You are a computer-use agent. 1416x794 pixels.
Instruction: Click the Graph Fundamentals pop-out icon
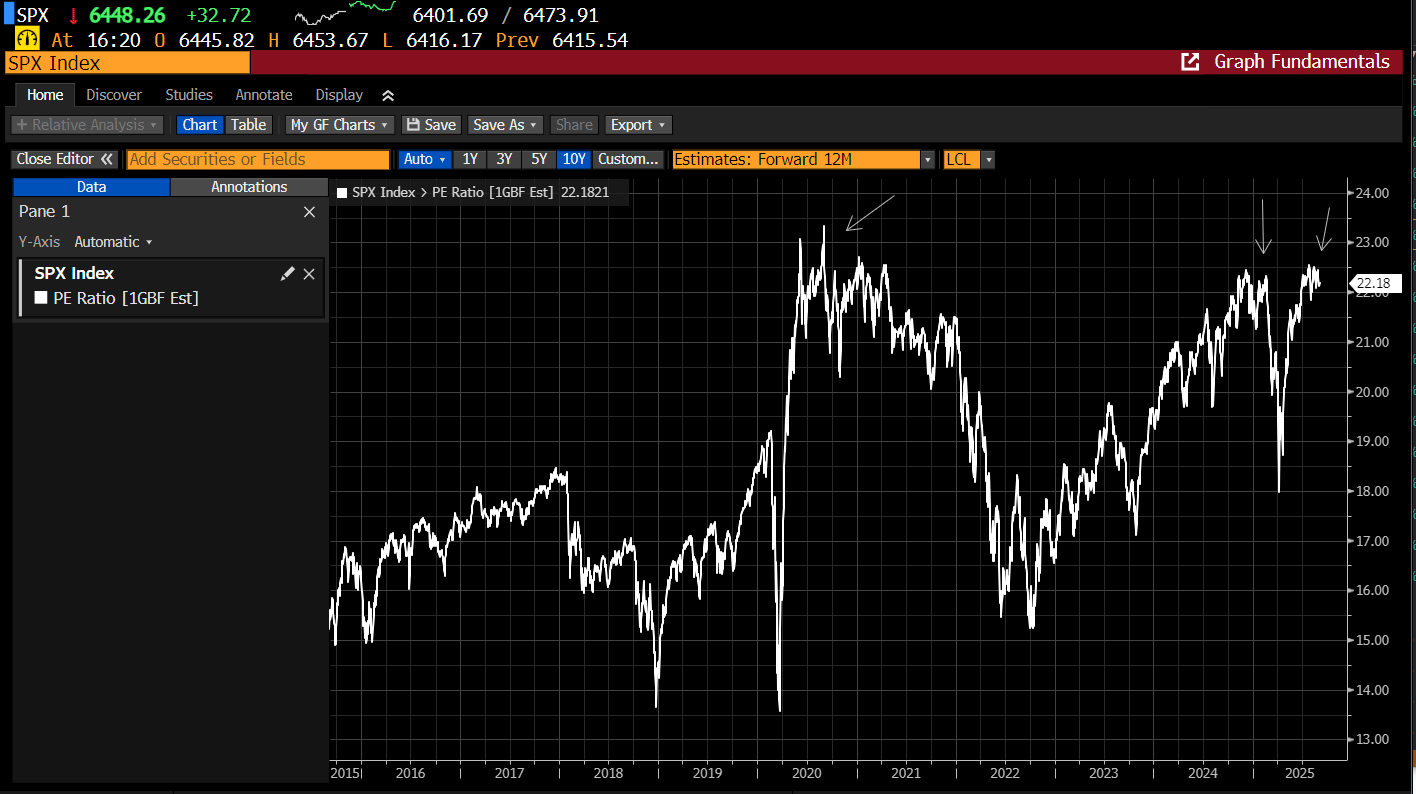1190,62
